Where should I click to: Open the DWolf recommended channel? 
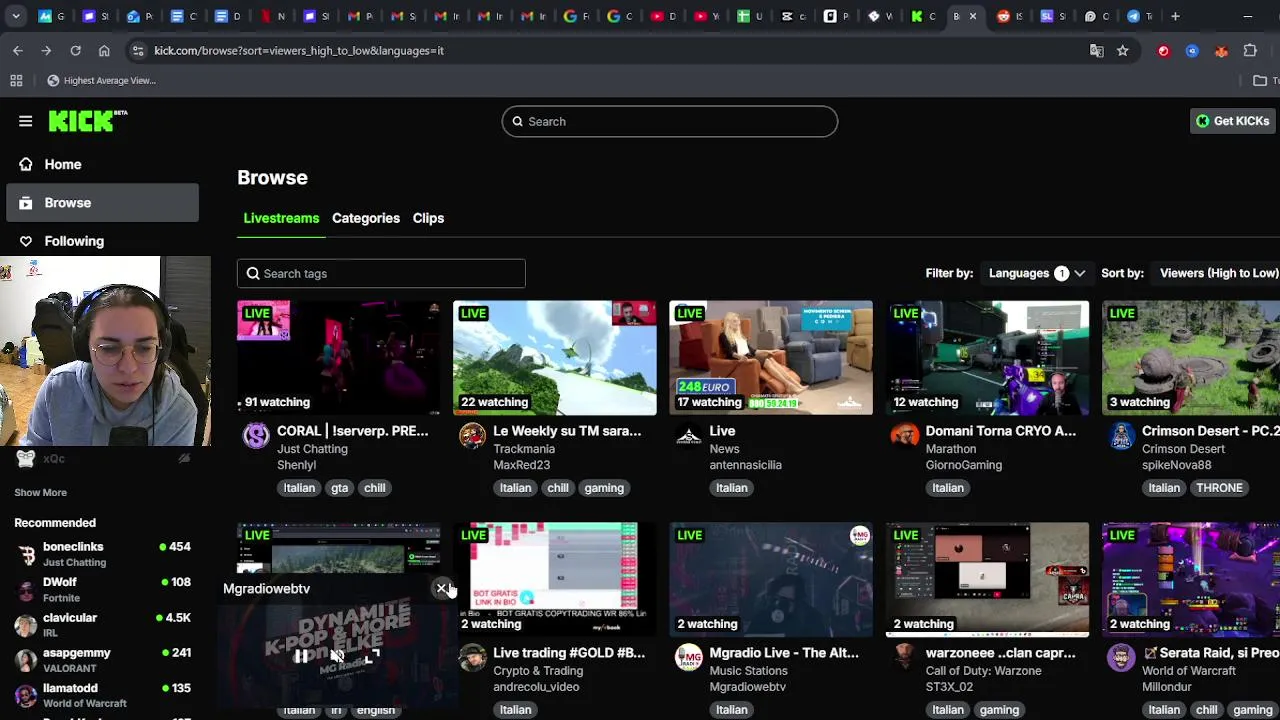click(102, 590)
